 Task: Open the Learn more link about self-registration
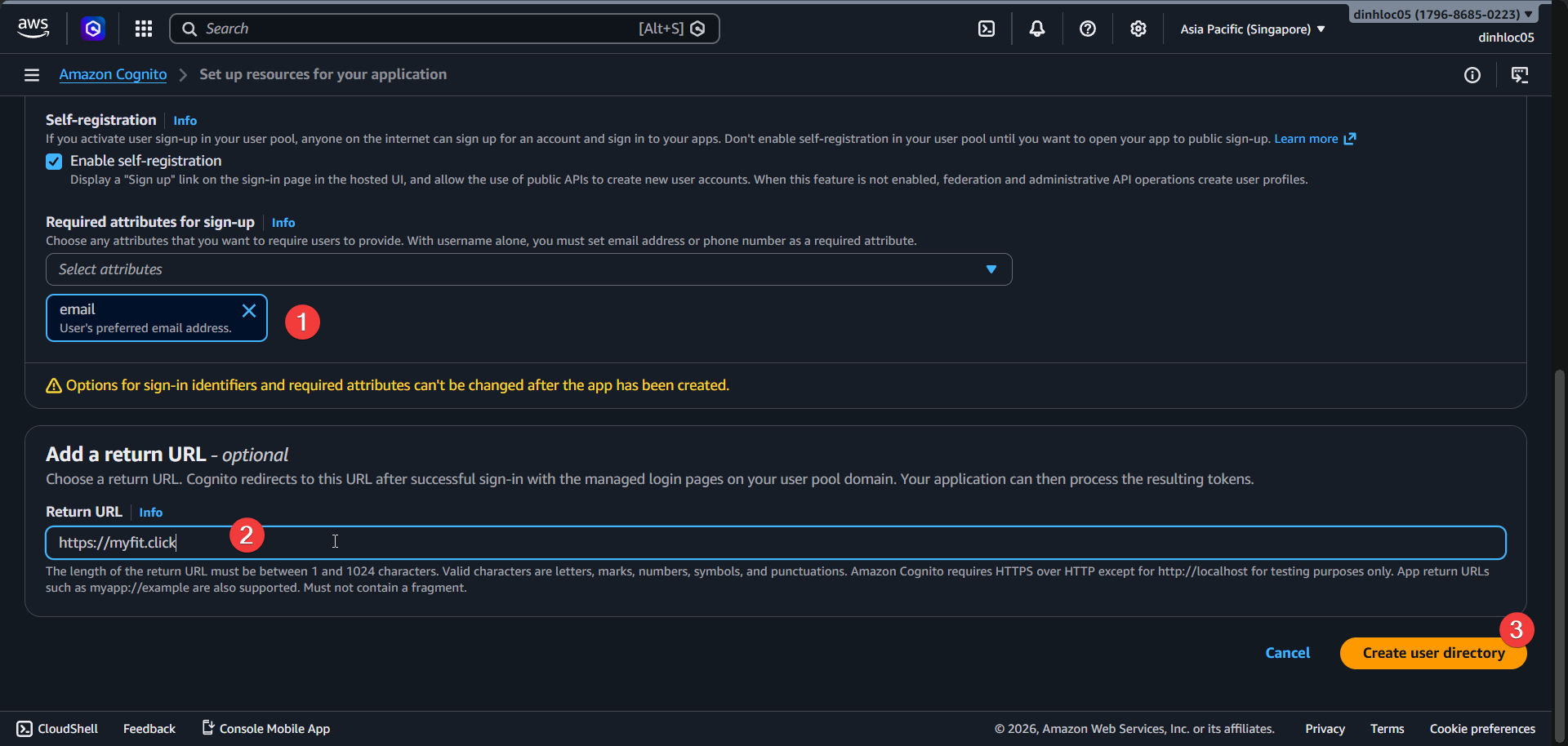pyautogui.click(x=1307, y=139)
